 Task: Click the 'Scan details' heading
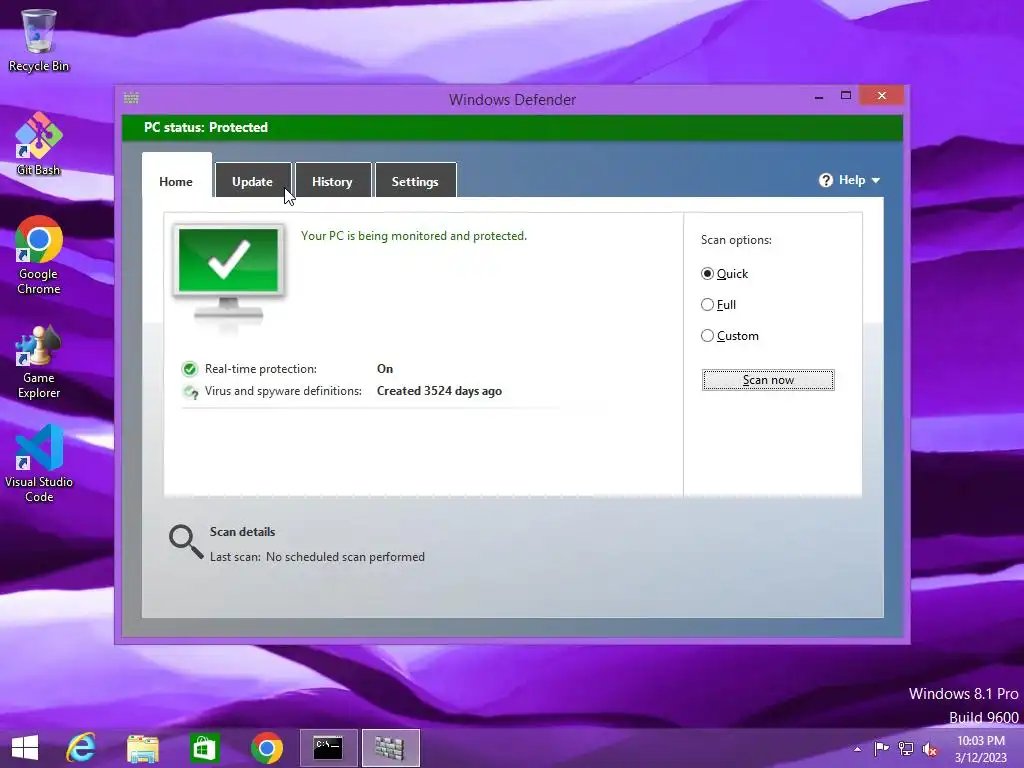click(x=242, y=532)
